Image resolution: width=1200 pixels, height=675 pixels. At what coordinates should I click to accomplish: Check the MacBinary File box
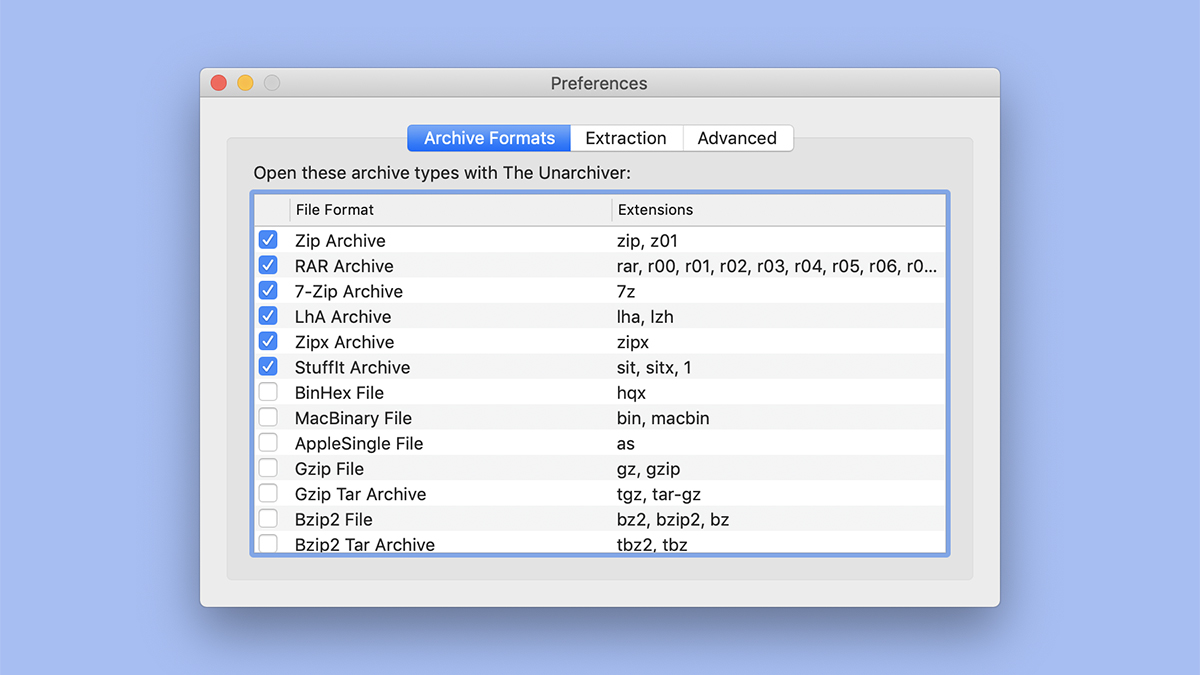pos(268,417)
